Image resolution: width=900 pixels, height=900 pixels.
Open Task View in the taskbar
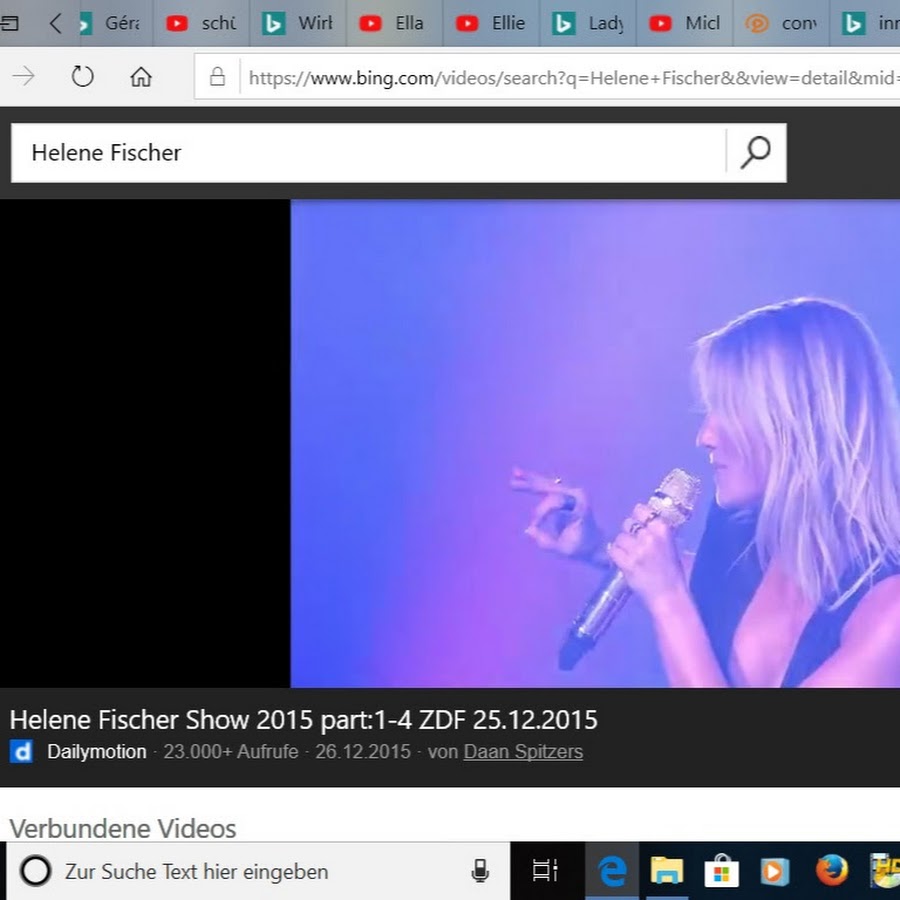(545, 871)
